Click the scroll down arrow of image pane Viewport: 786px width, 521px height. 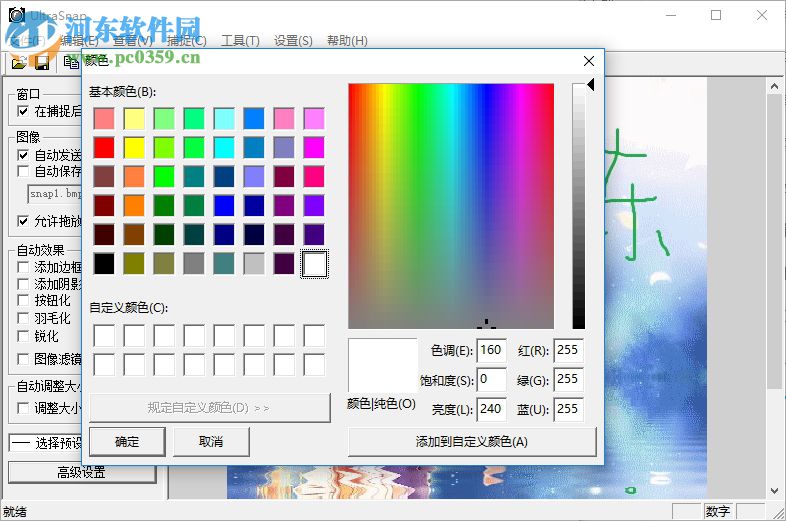pos(774,491)
